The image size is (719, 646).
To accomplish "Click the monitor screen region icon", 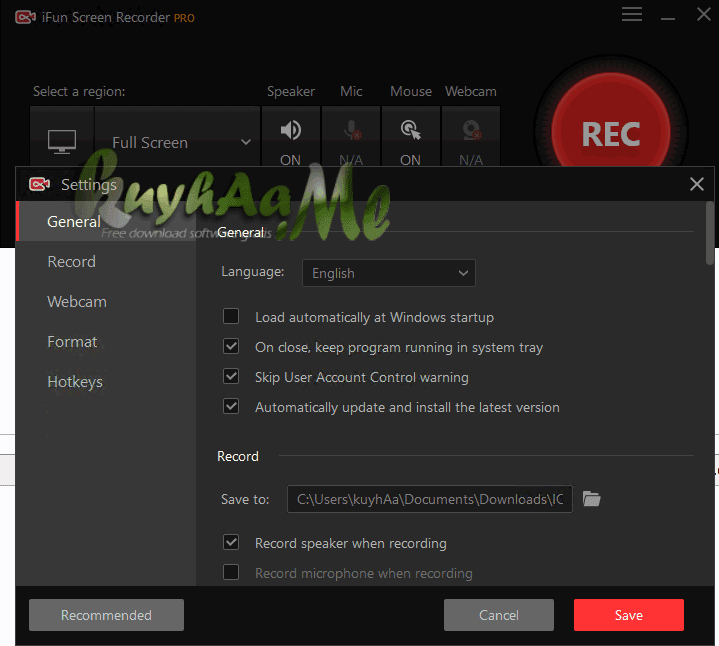I will click(x=62, y=142).
